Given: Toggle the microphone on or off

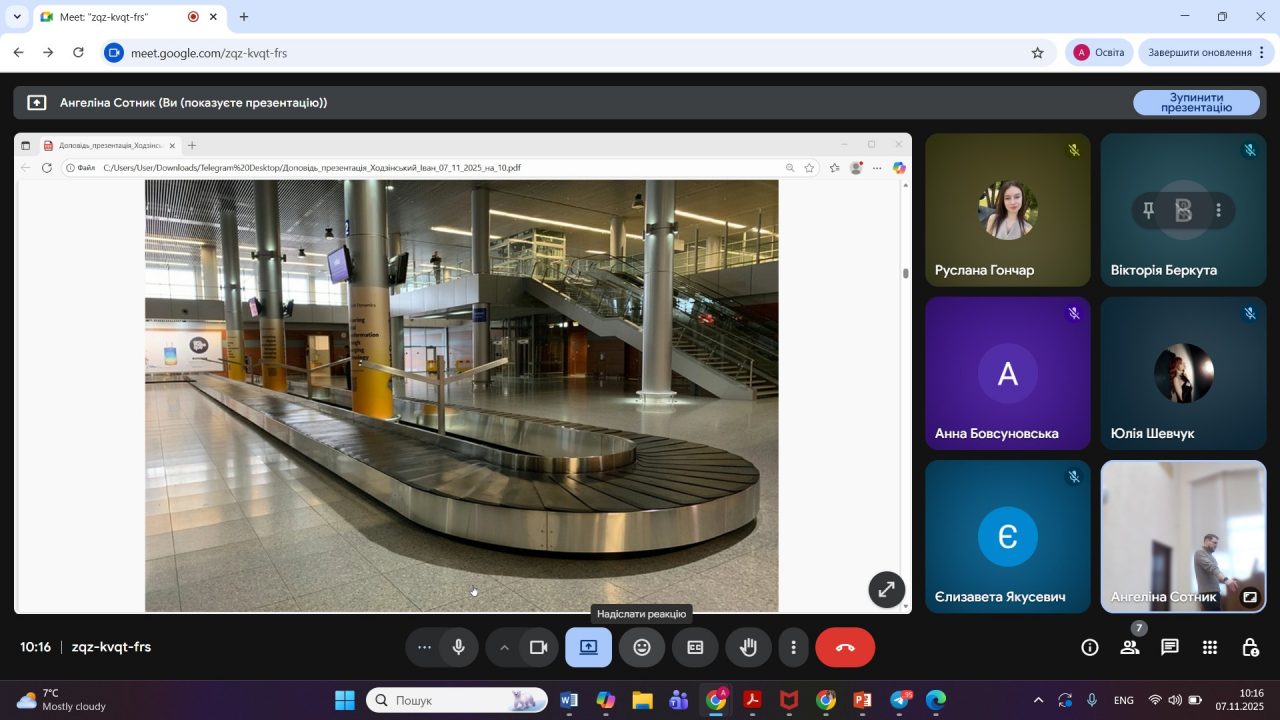Looking at the screenshot, I should coord(458,647).
